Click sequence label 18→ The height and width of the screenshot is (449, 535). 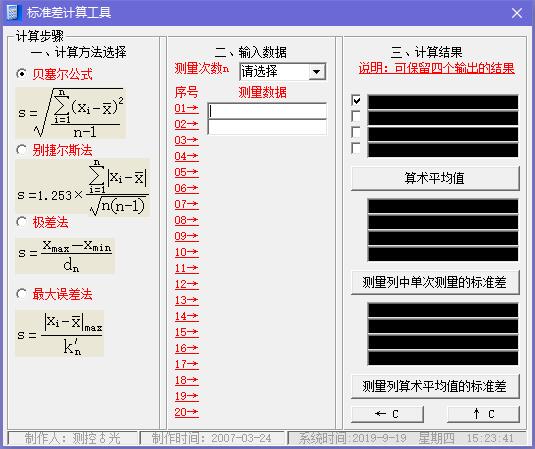(186, 380)
